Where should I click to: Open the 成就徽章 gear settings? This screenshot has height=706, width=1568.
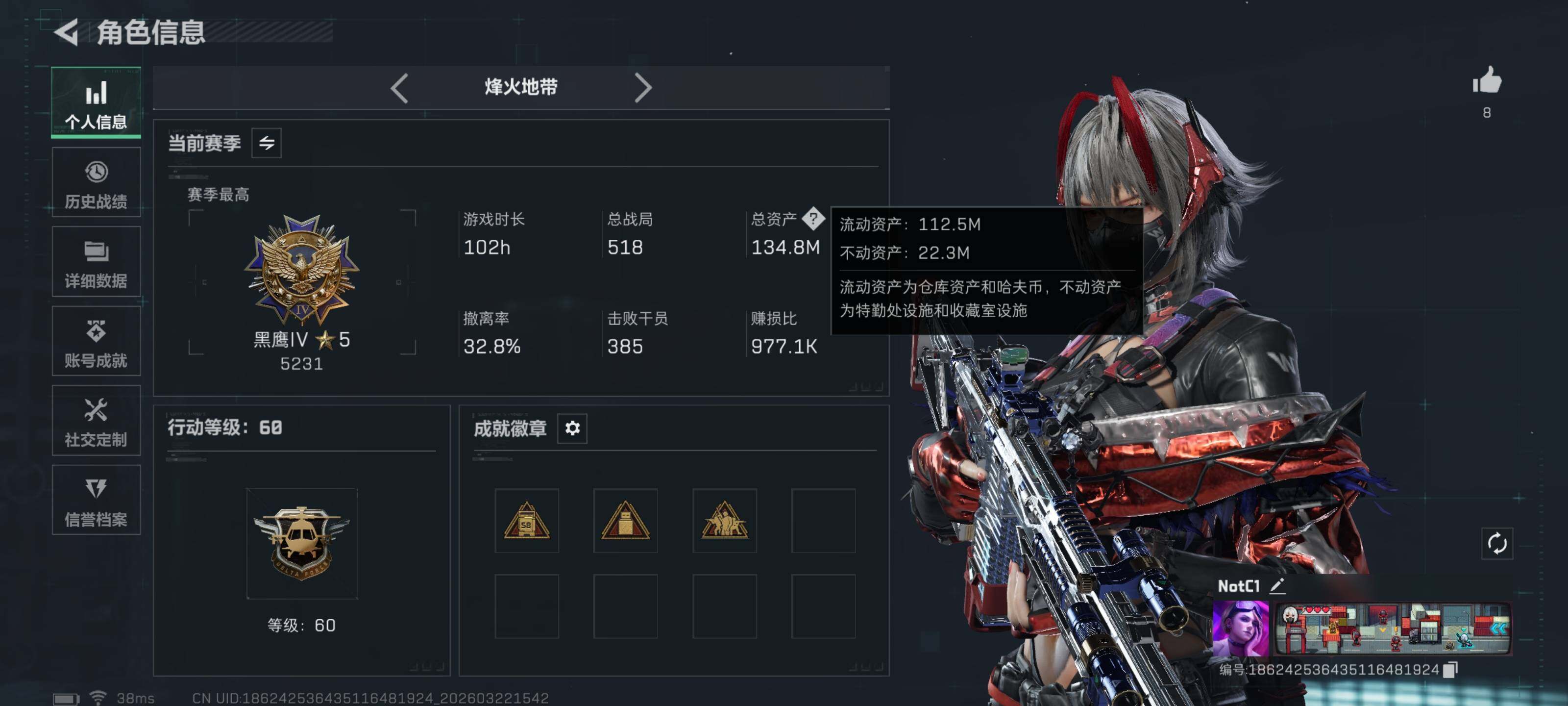pyautogui.click(x=571, y=428)
